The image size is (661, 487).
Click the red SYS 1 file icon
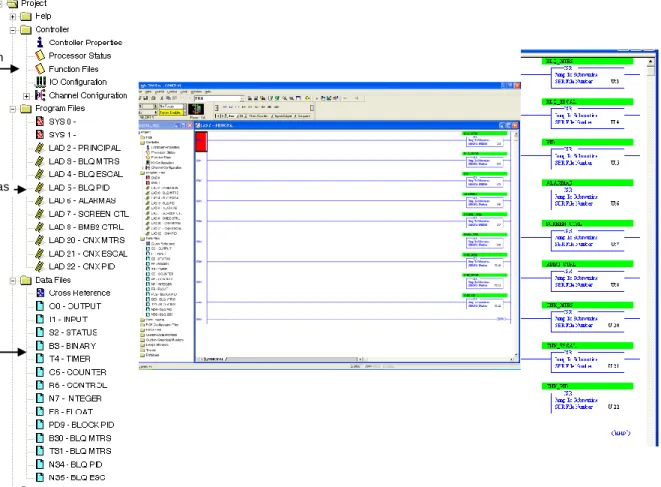[x=40, y=135]
